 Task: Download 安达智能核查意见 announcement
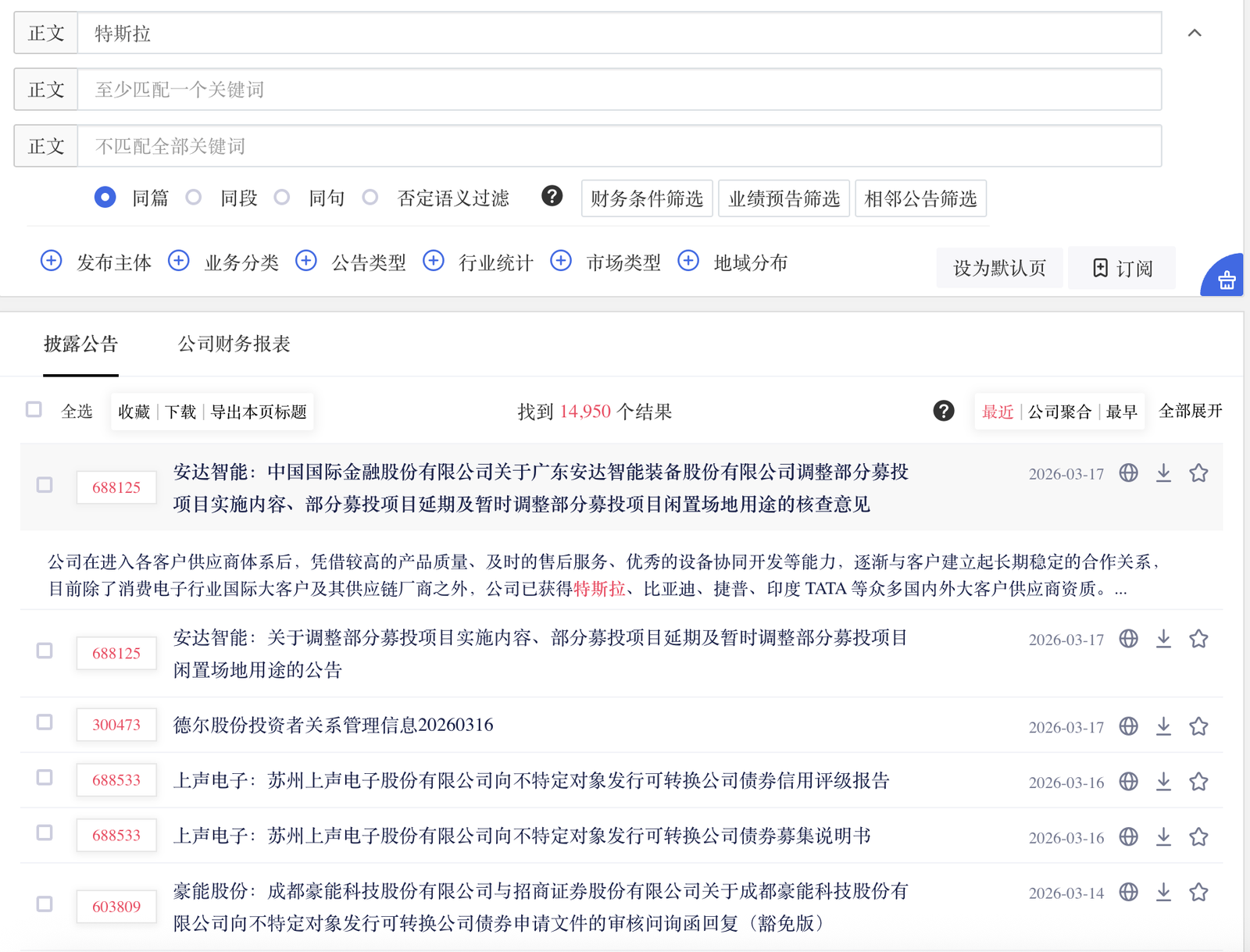click(1163, 473)
